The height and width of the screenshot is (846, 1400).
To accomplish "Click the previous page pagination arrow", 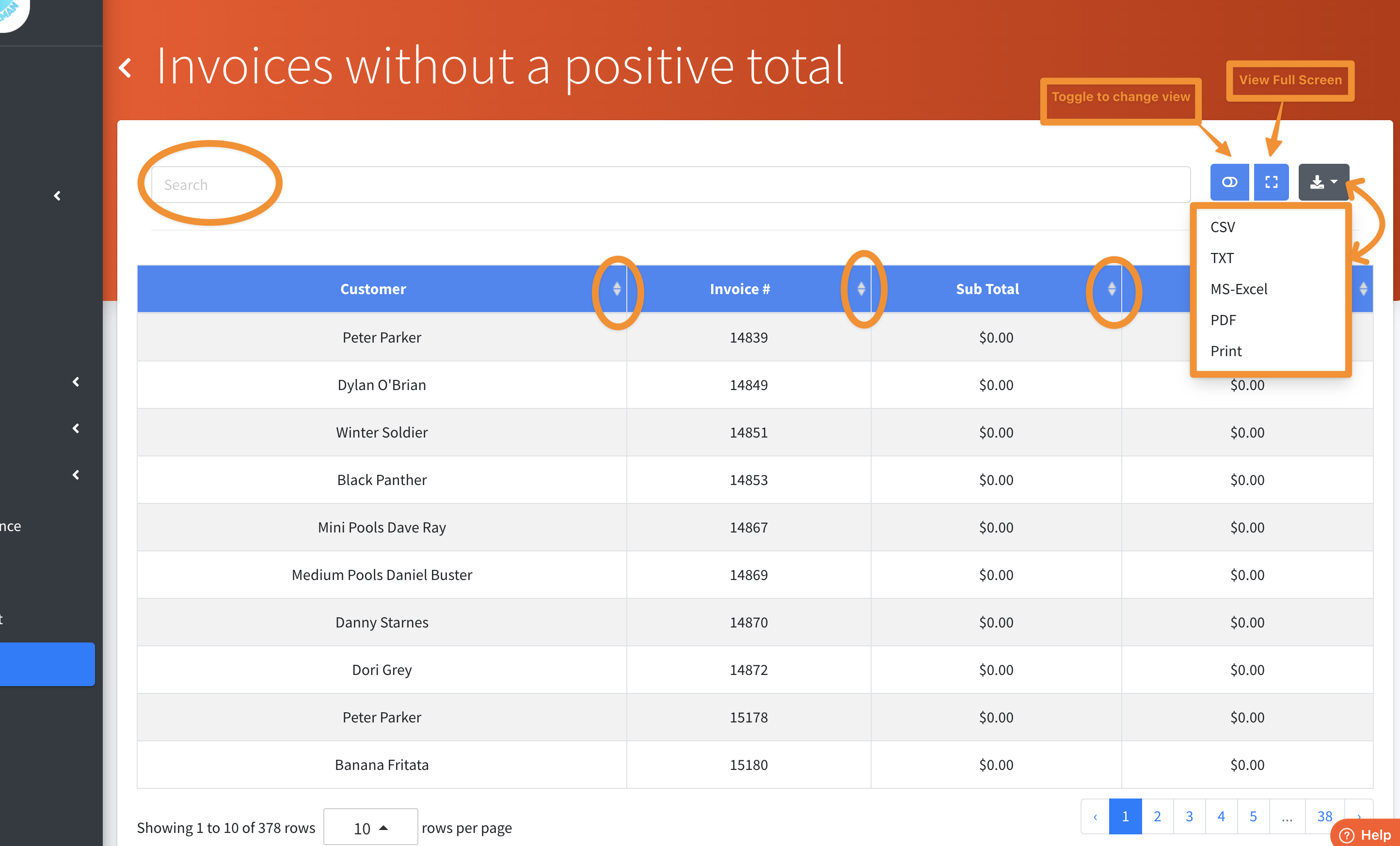I will [1095, 816].
